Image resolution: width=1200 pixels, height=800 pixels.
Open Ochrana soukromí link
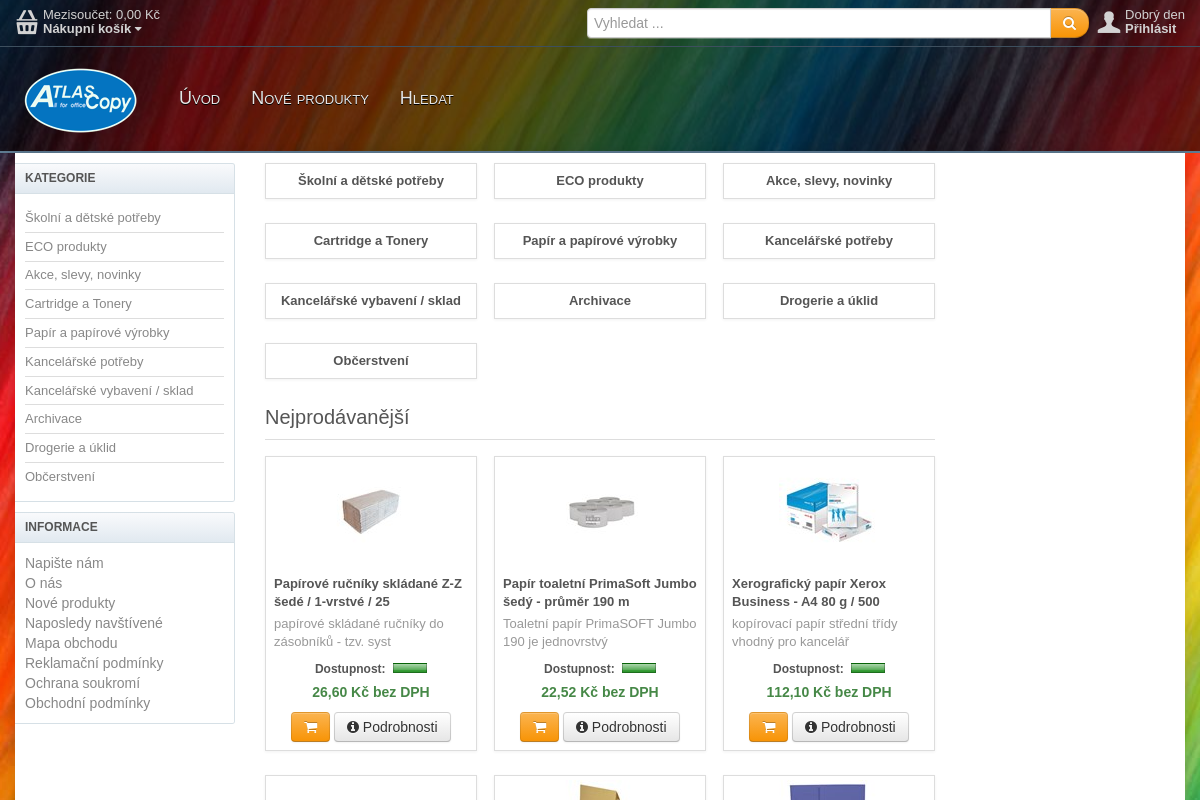click(82, 683)
